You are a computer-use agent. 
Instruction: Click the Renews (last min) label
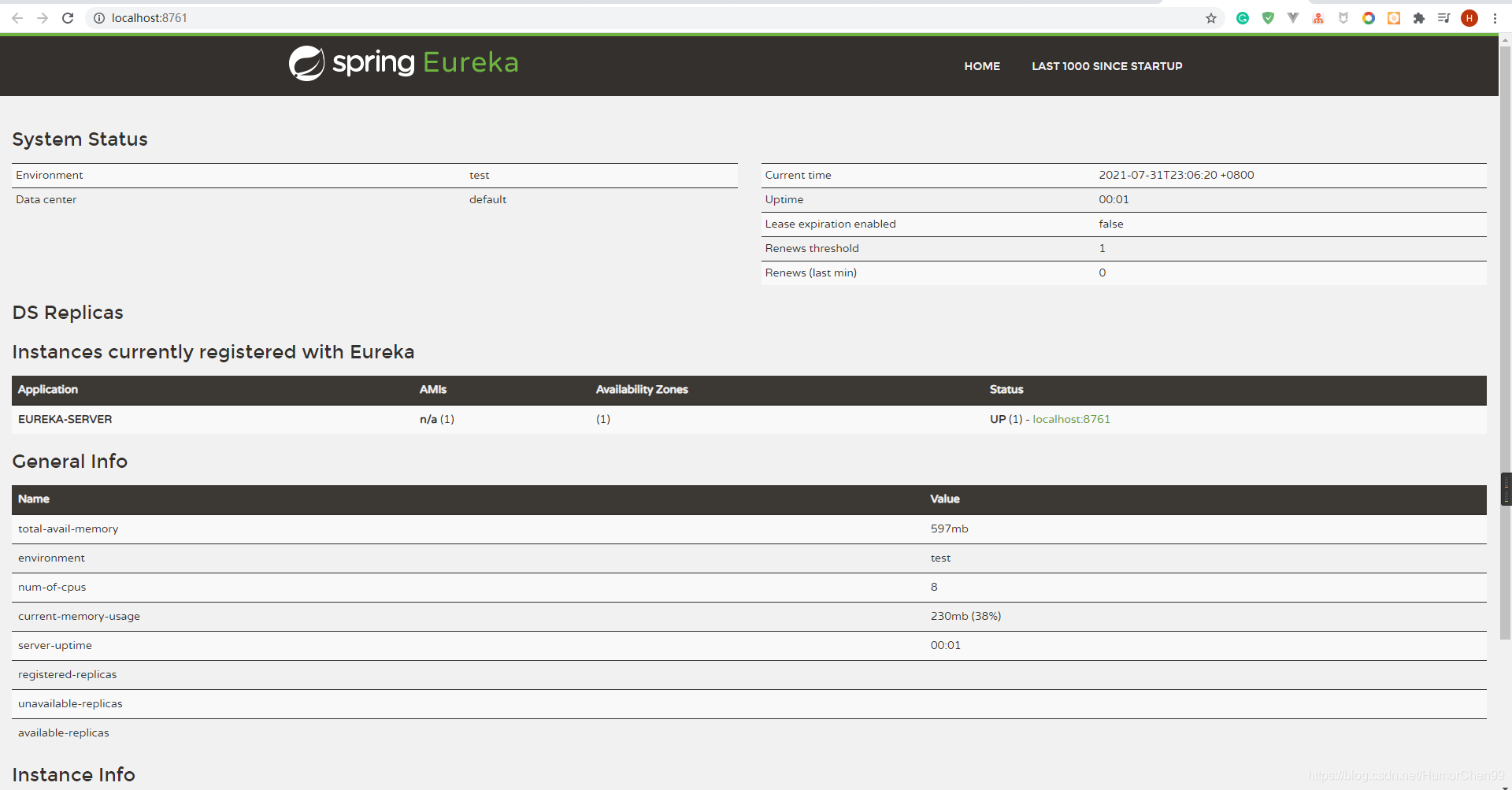click(x=810, y=273)
